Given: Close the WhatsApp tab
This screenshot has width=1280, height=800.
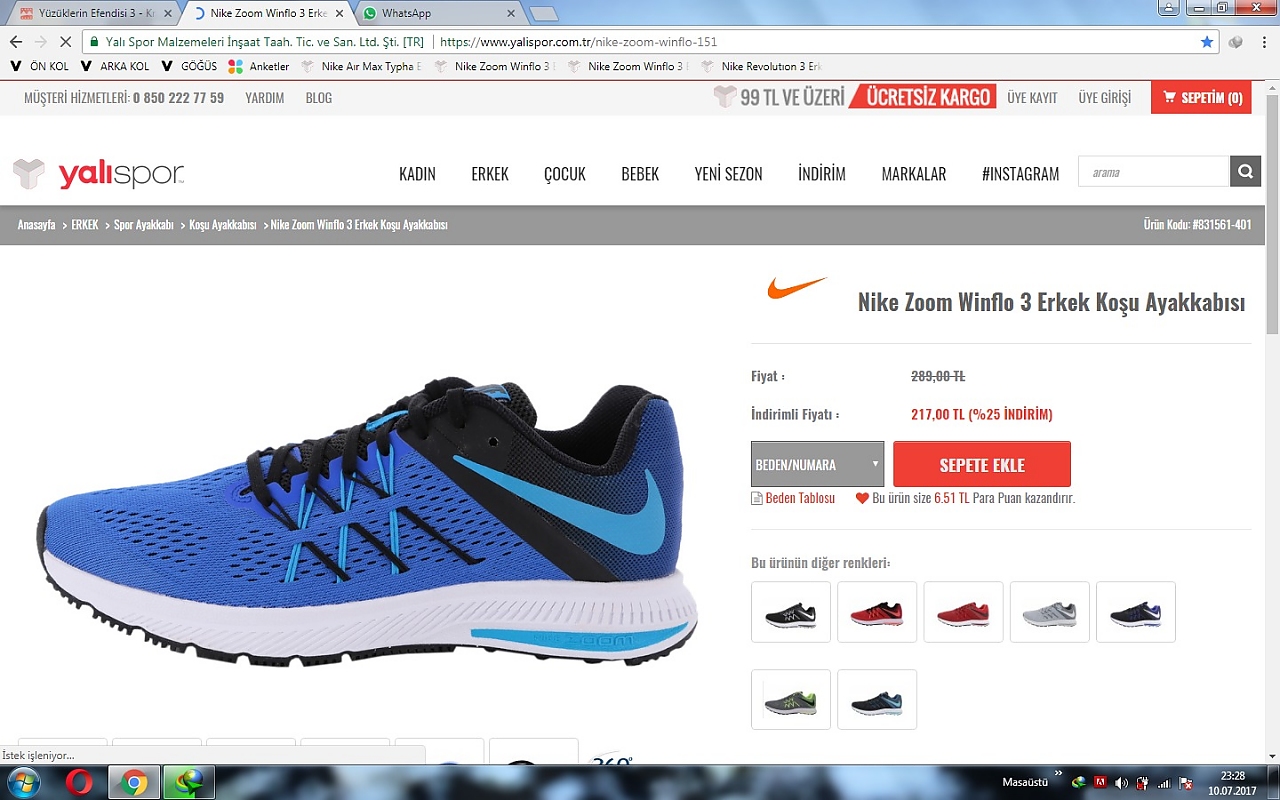Looking at the screenshot, I should pyautogui.click(x=511, y=14).
